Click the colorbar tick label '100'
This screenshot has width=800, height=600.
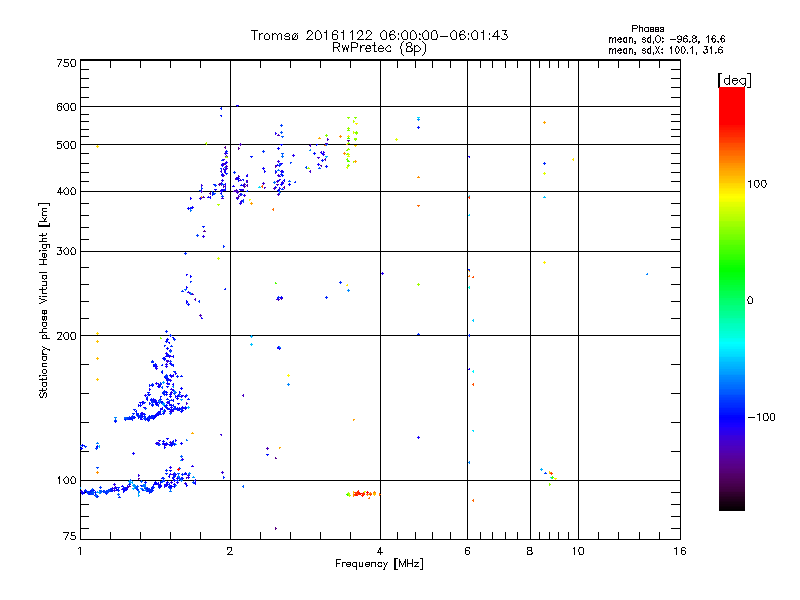(x=757, y=184)
